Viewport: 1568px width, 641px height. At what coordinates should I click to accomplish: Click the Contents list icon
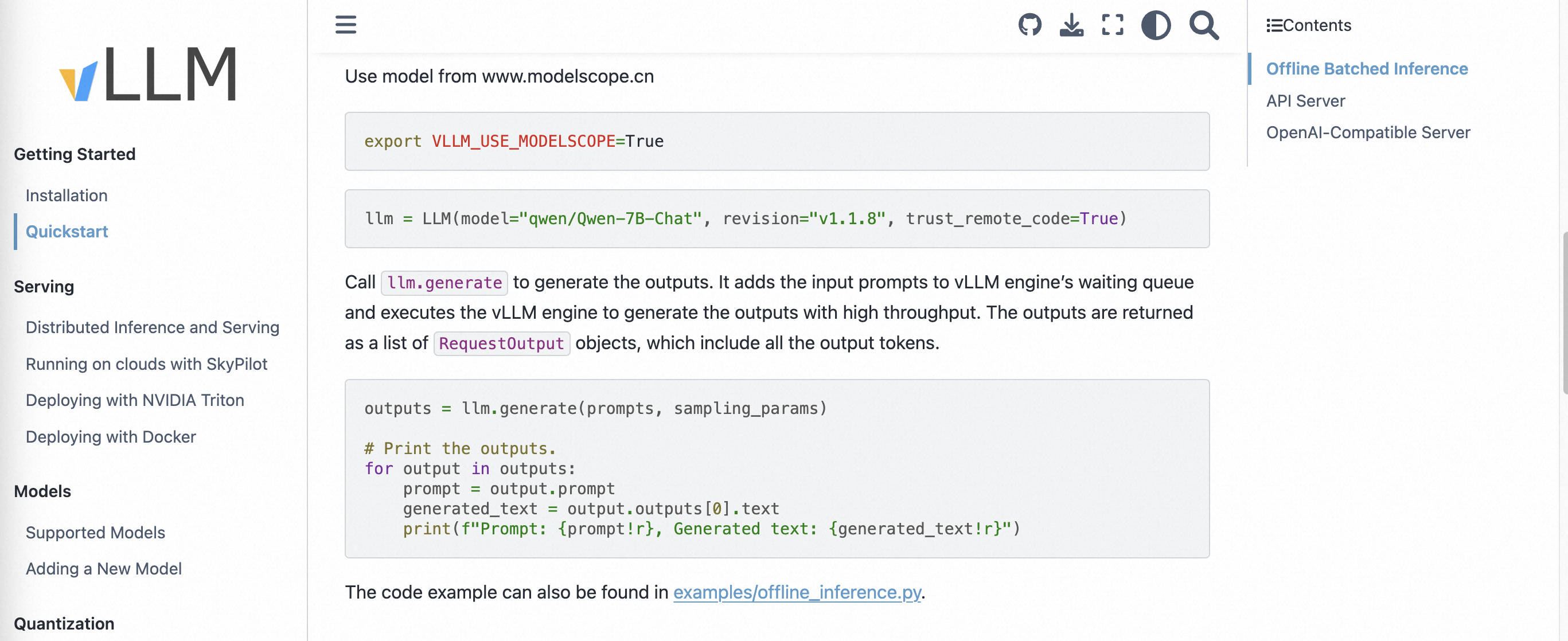tap(1274, 26)
